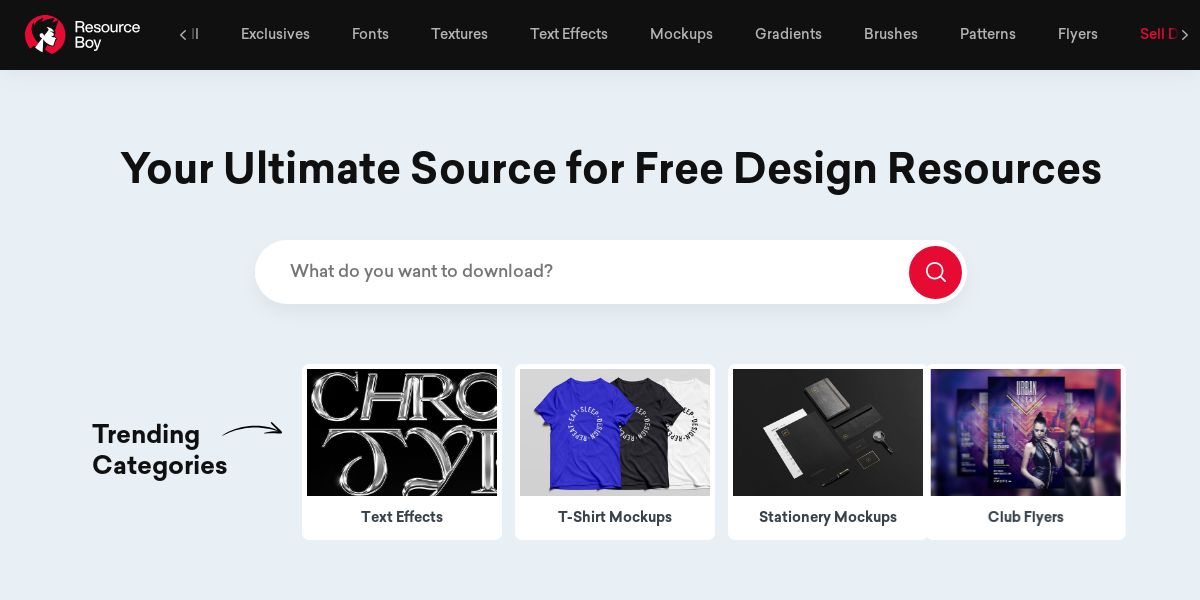Open the chrome Text Effects thumbnail

click(x=402, y=432)
